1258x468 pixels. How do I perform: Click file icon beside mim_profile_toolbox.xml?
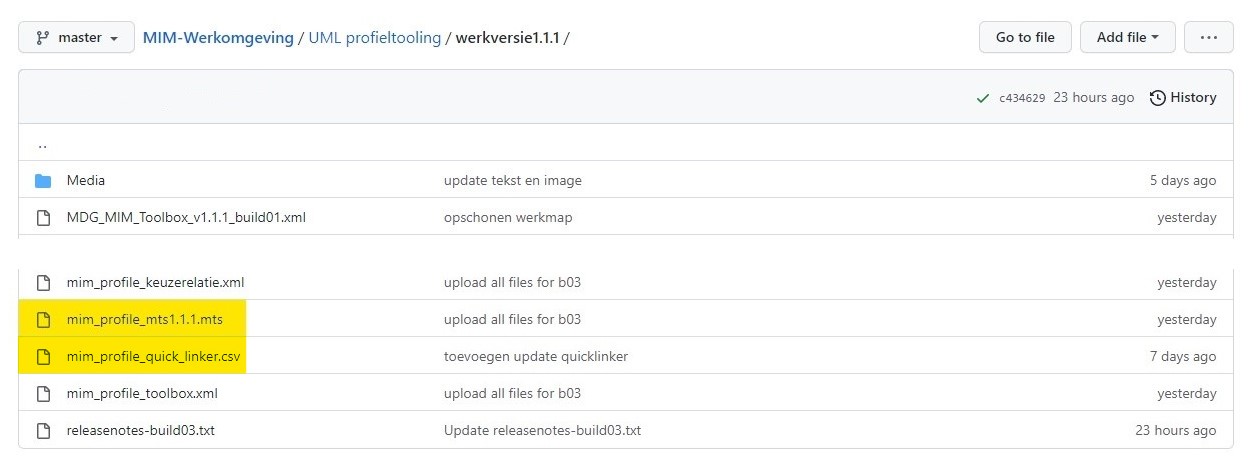click(43, 394)
